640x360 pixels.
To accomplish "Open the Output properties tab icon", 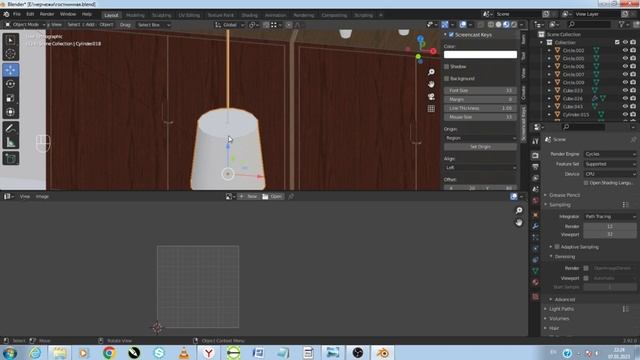I will [536, 167].
